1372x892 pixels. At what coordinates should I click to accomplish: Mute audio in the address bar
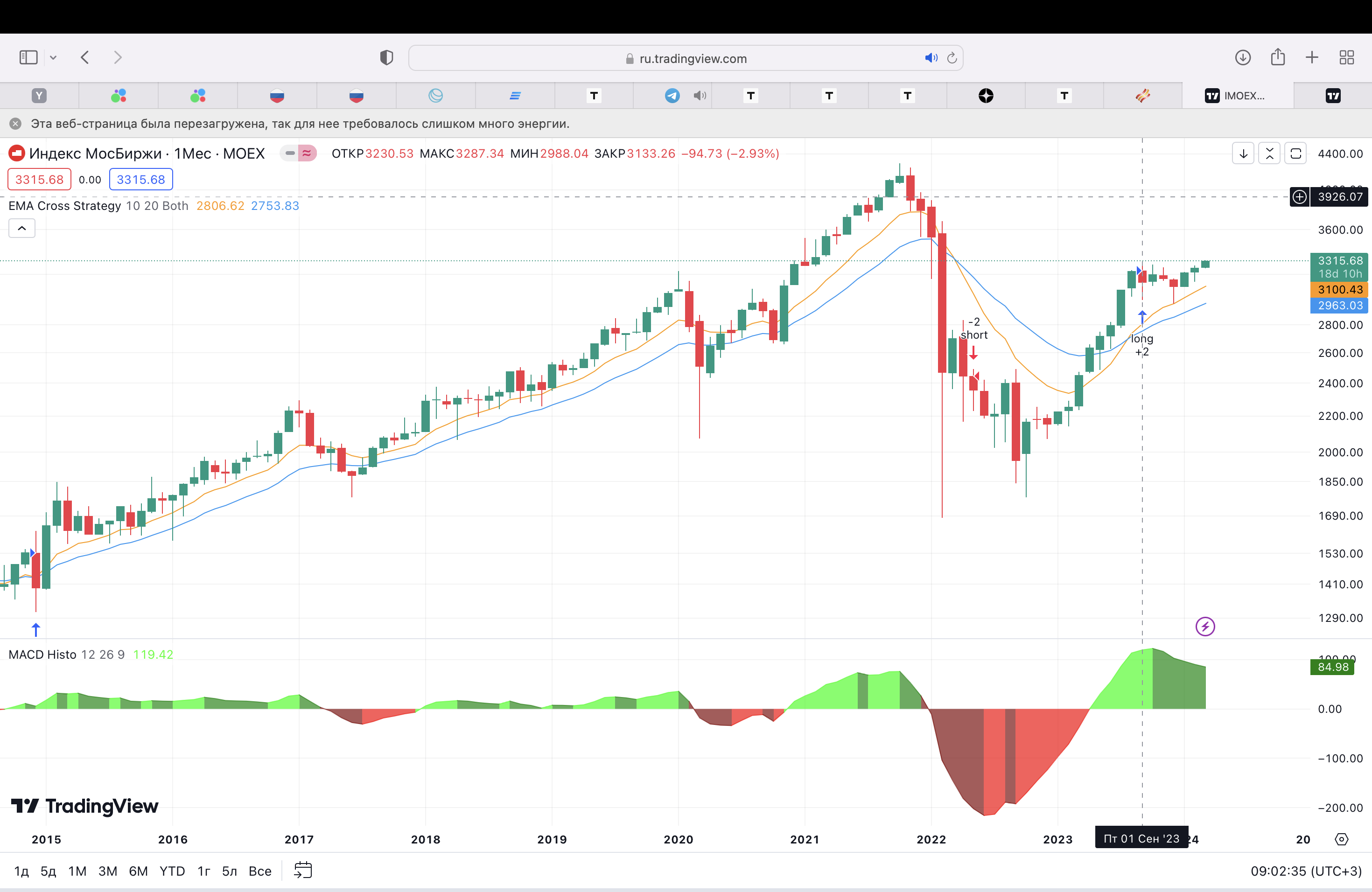(931, 58)
